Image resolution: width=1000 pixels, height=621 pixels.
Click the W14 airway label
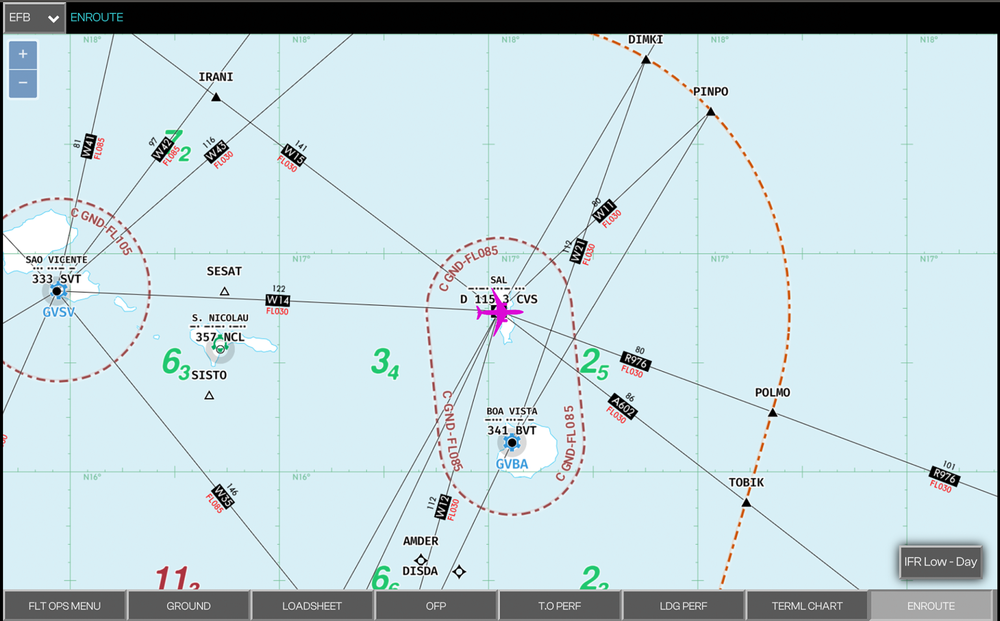[278, 300]
